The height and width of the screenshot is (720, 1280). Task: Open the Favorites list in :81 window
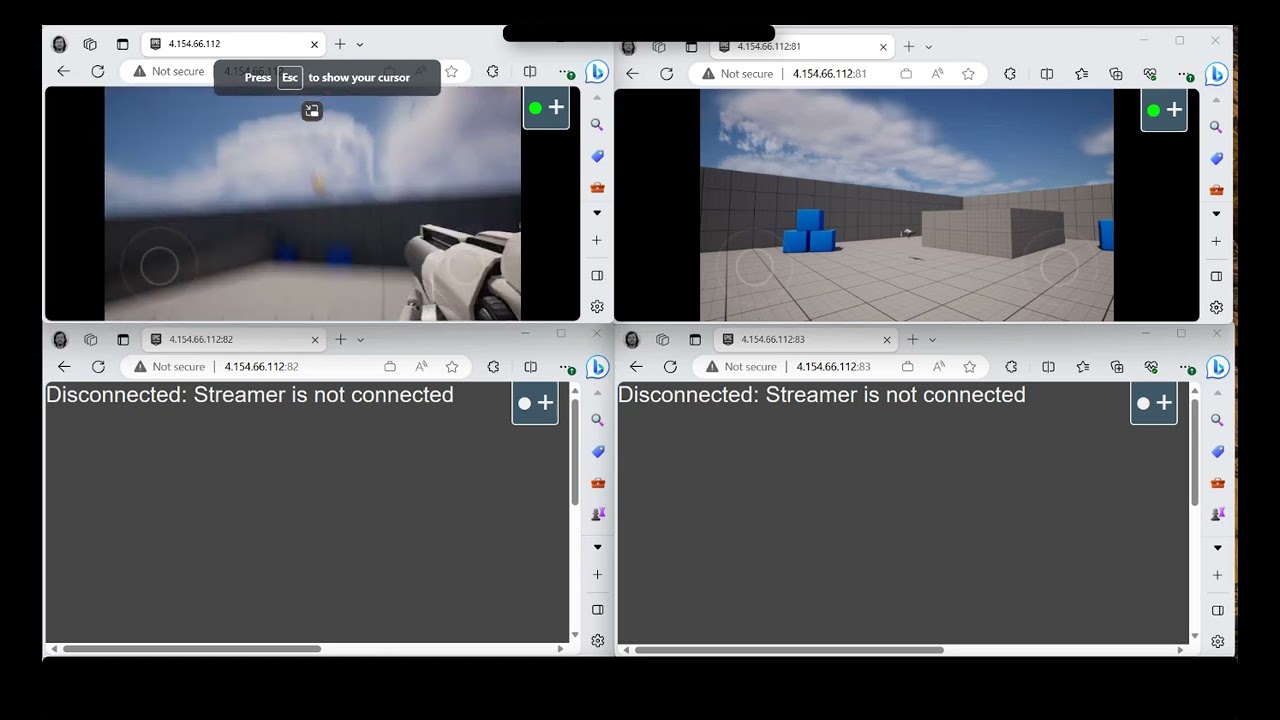coord(1081,74)
